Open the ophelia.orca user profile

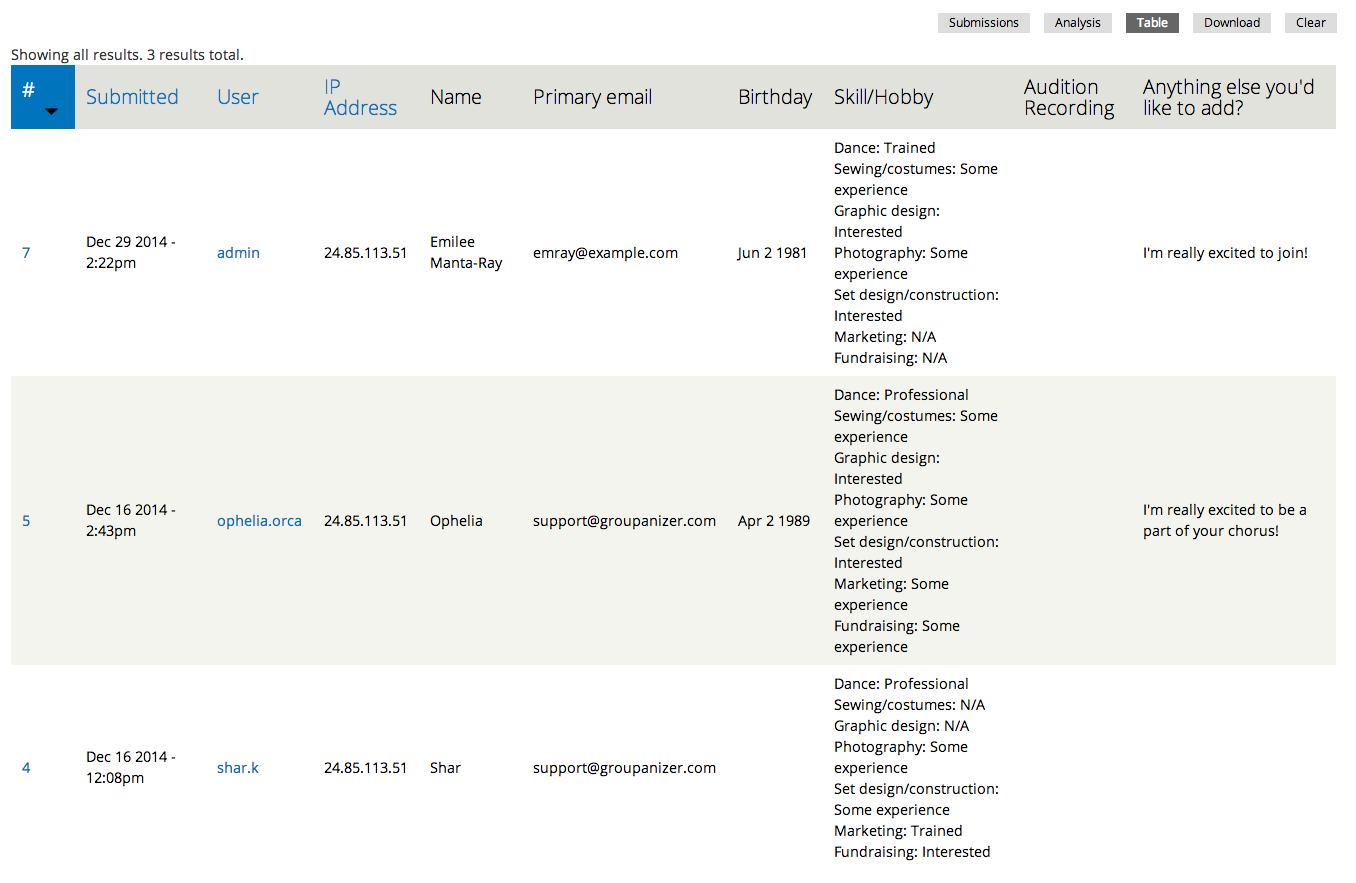pos(259,521)
